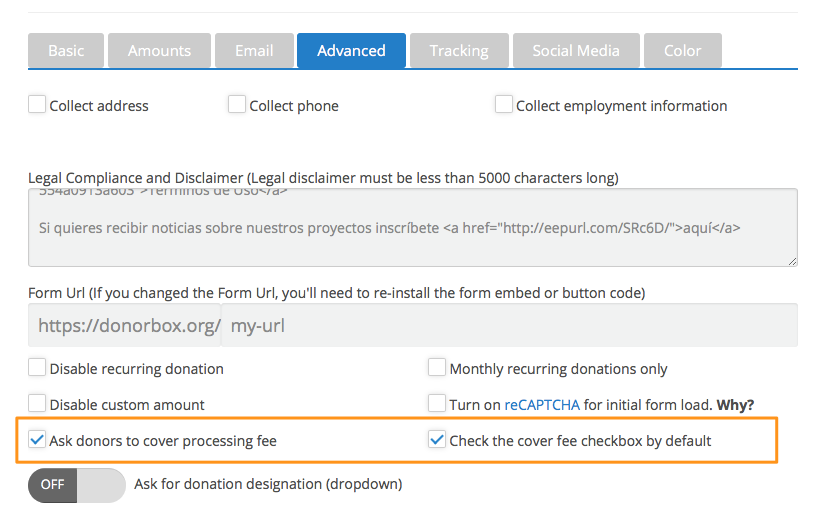Viewport: 839px width, 515px height.
Task: Select the Email tab
Action: (253, 50)
